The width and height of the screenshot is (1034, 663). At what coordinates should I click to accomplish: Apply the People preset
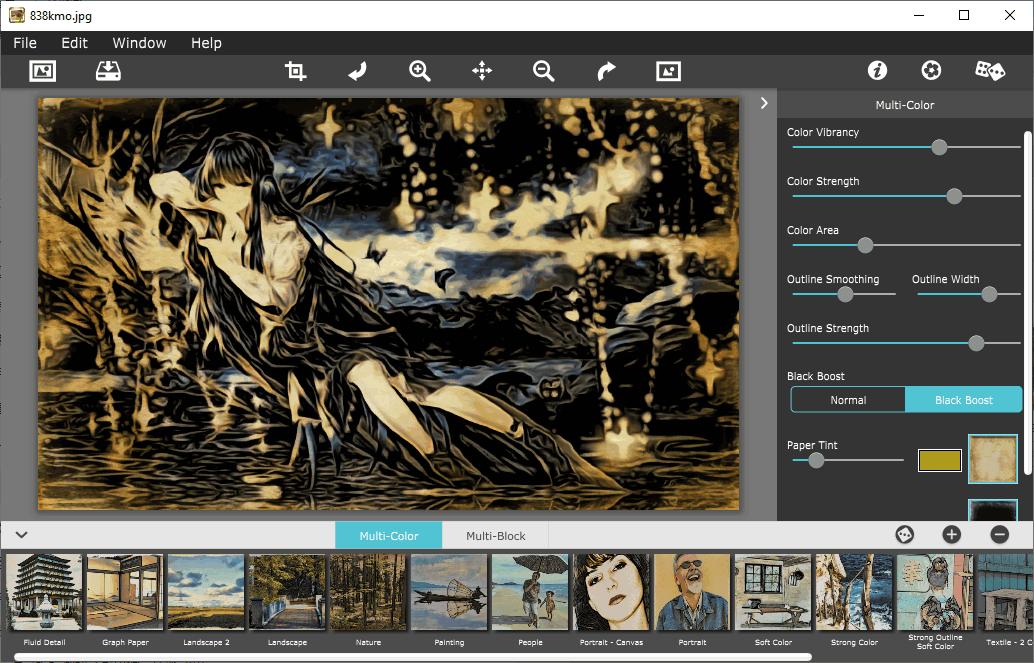(x=530, y=592)
